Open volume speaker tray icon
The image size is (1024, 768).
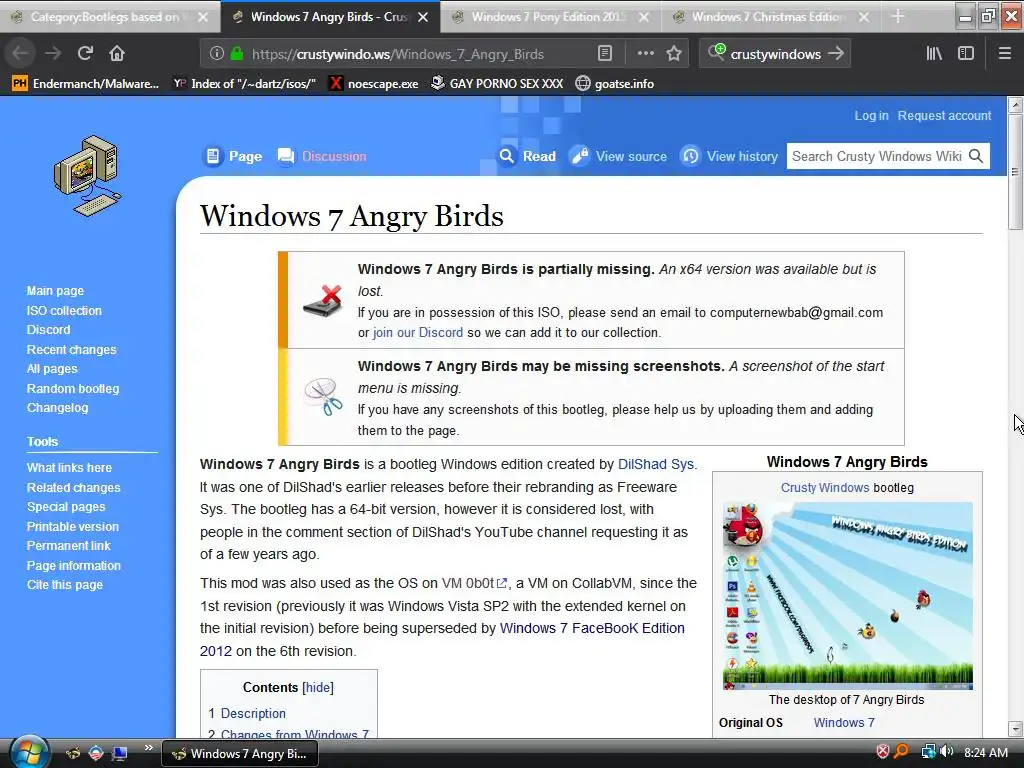[947, 752]
